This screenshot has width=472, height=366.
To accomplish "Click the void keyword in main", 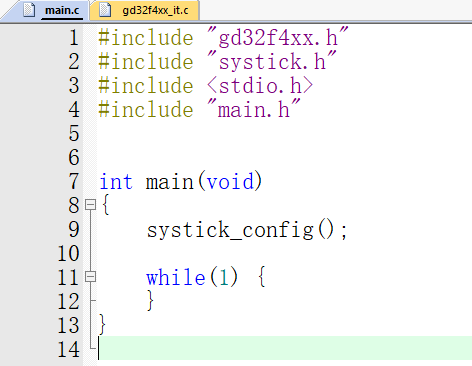I will pos(230,182).
